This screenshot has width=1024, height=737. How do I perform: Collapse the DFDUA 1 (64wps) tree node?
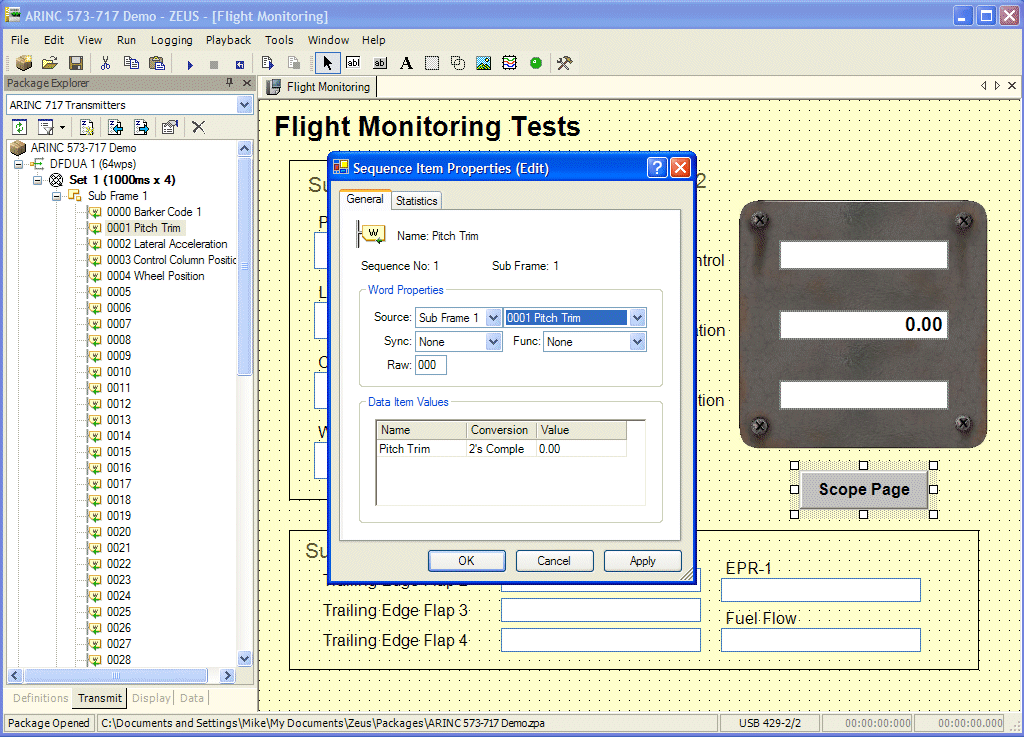tap(19, 164)
